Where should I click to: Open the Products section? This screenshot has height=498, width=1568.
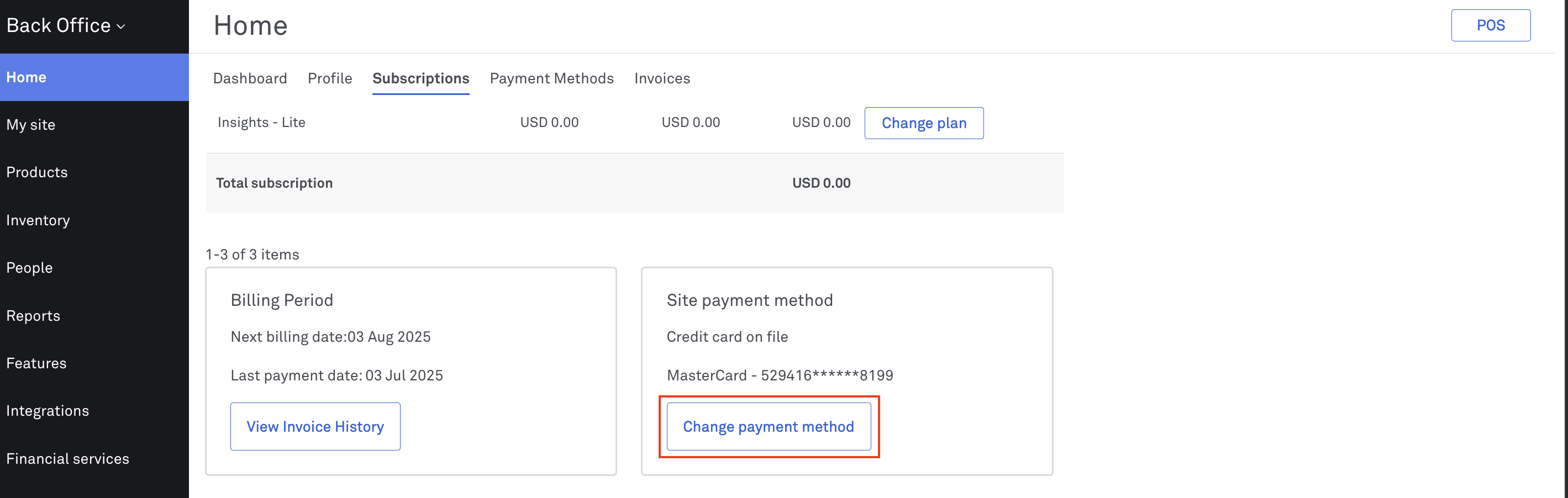pos(36,172)
